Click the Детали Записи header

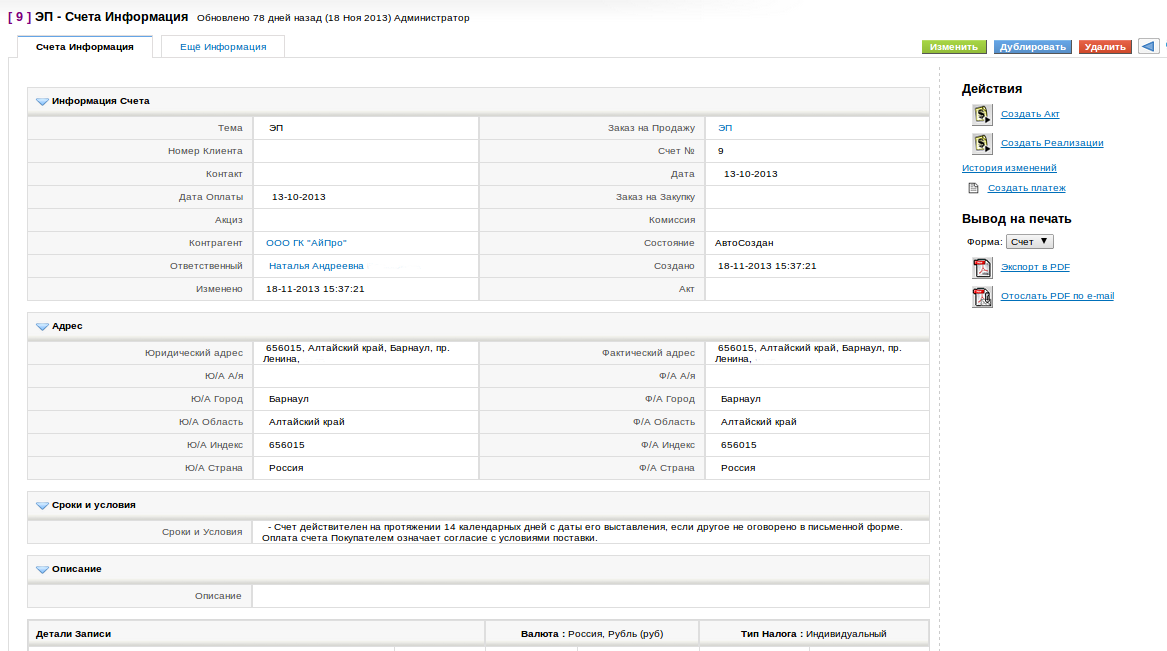pyautogui.click(x=74, y=635)
